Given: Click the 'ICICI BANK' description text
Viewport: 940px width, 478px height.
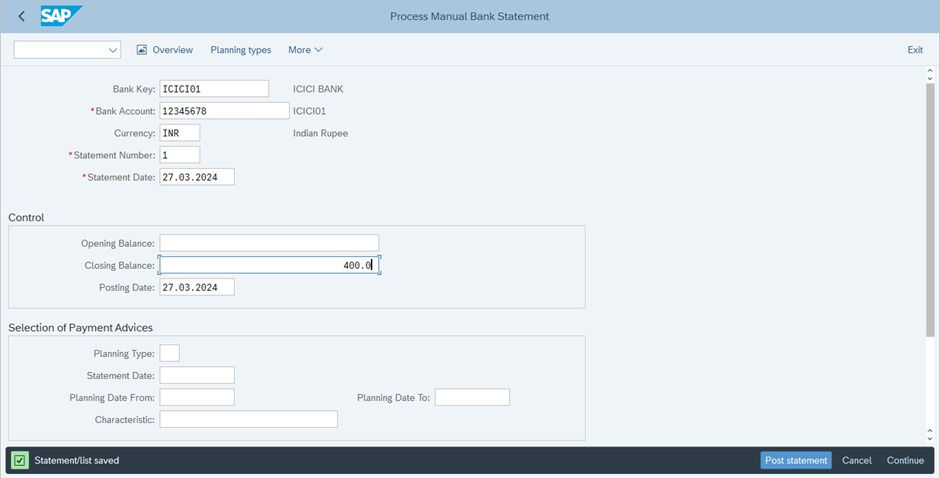Looking at the screenshot, I should coord(318,89).
